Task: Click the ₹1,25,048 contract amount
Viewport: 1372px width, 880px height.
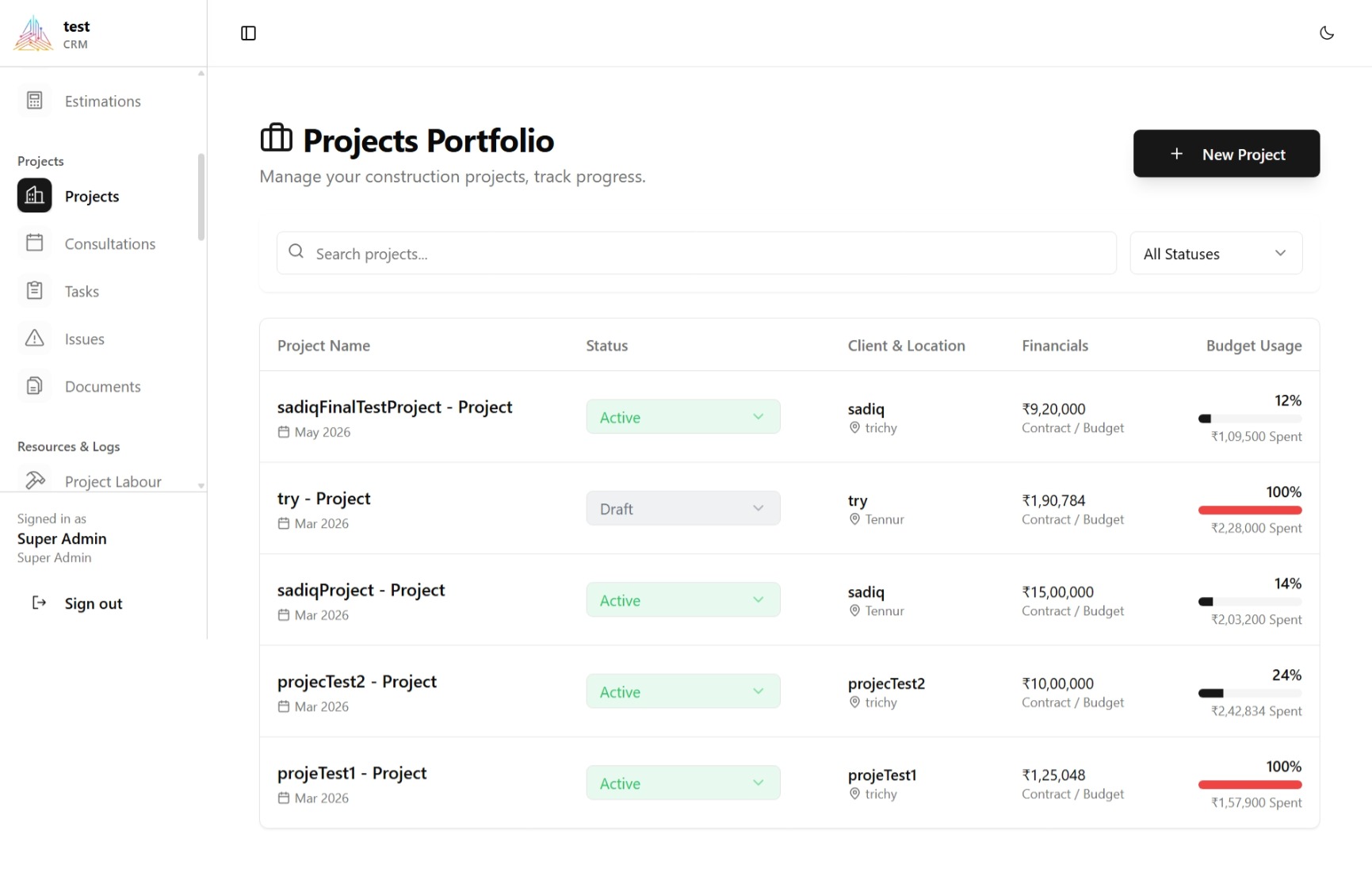Action: coord(1053,775)
